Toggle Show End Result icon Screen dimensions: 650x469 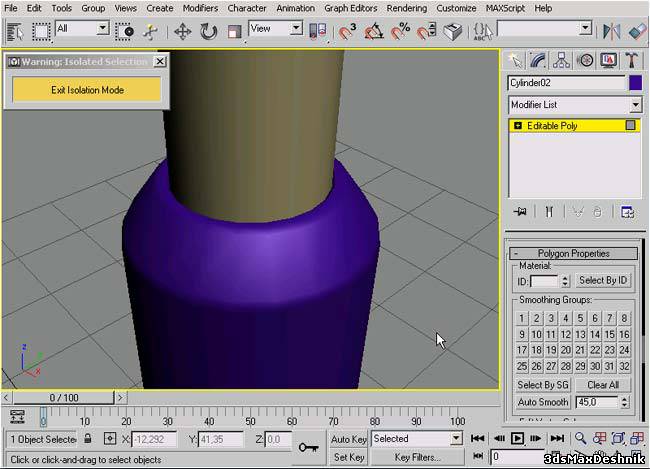pyautogui.click(x=549, y=212)
